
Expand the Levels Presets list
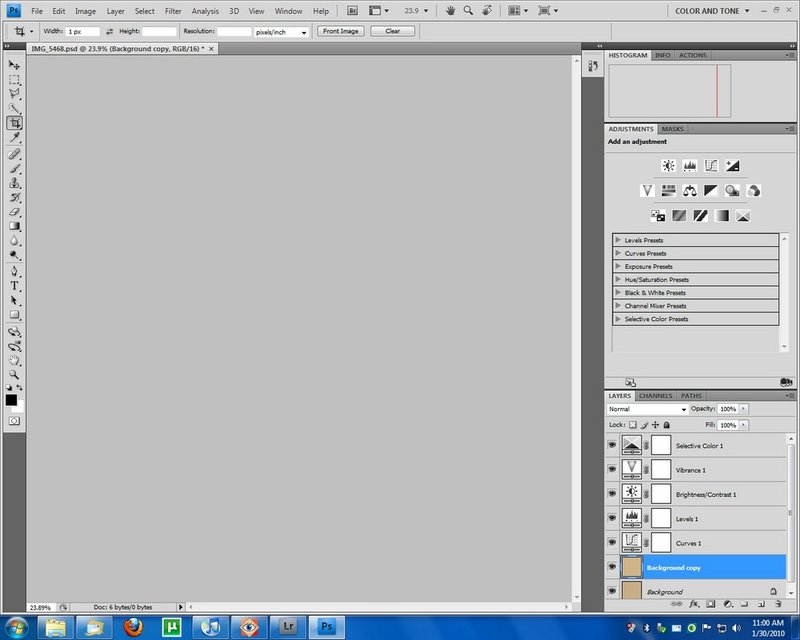pyautogui.click(x=619, y=240)
